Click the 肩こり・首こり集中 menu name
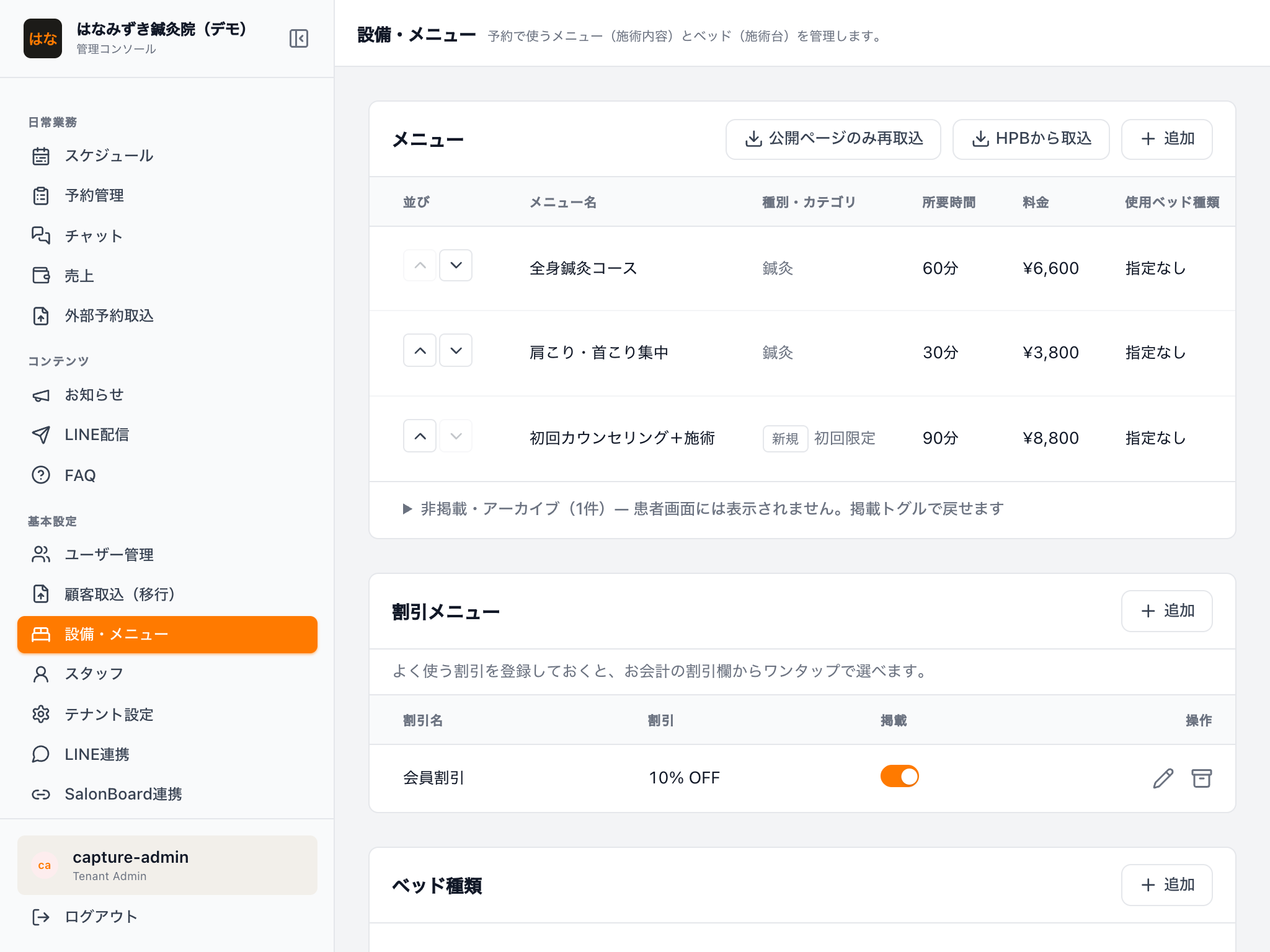This screenshot has width=1270, height=952. pos(599,353)
